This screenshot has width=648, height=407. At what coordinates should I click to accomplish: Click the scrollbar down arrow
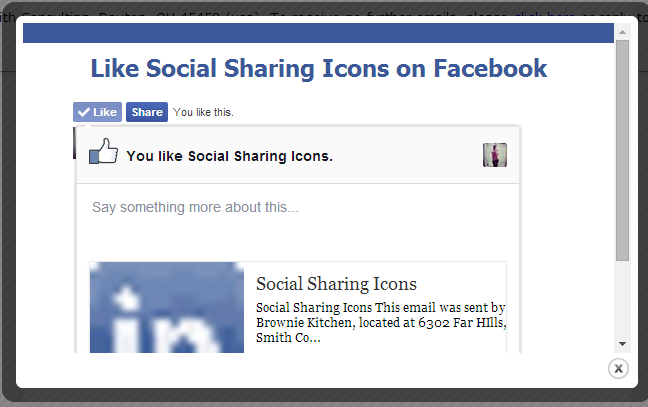point(622,343)
